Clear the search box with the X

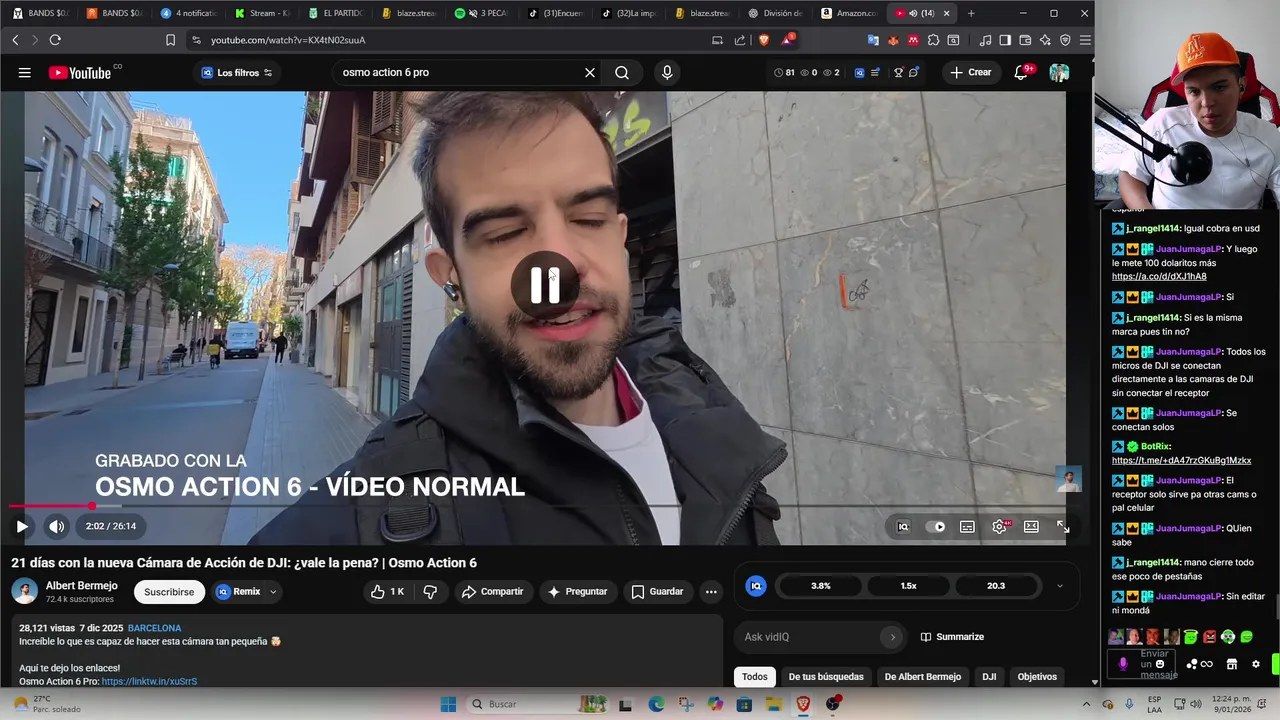pos(590,73)
